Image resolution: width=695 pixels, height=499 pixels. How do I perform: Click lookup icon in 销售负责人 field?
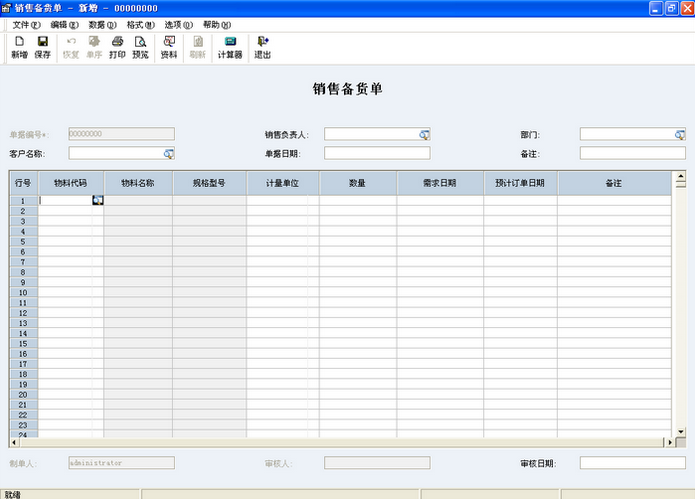[424, 134]
